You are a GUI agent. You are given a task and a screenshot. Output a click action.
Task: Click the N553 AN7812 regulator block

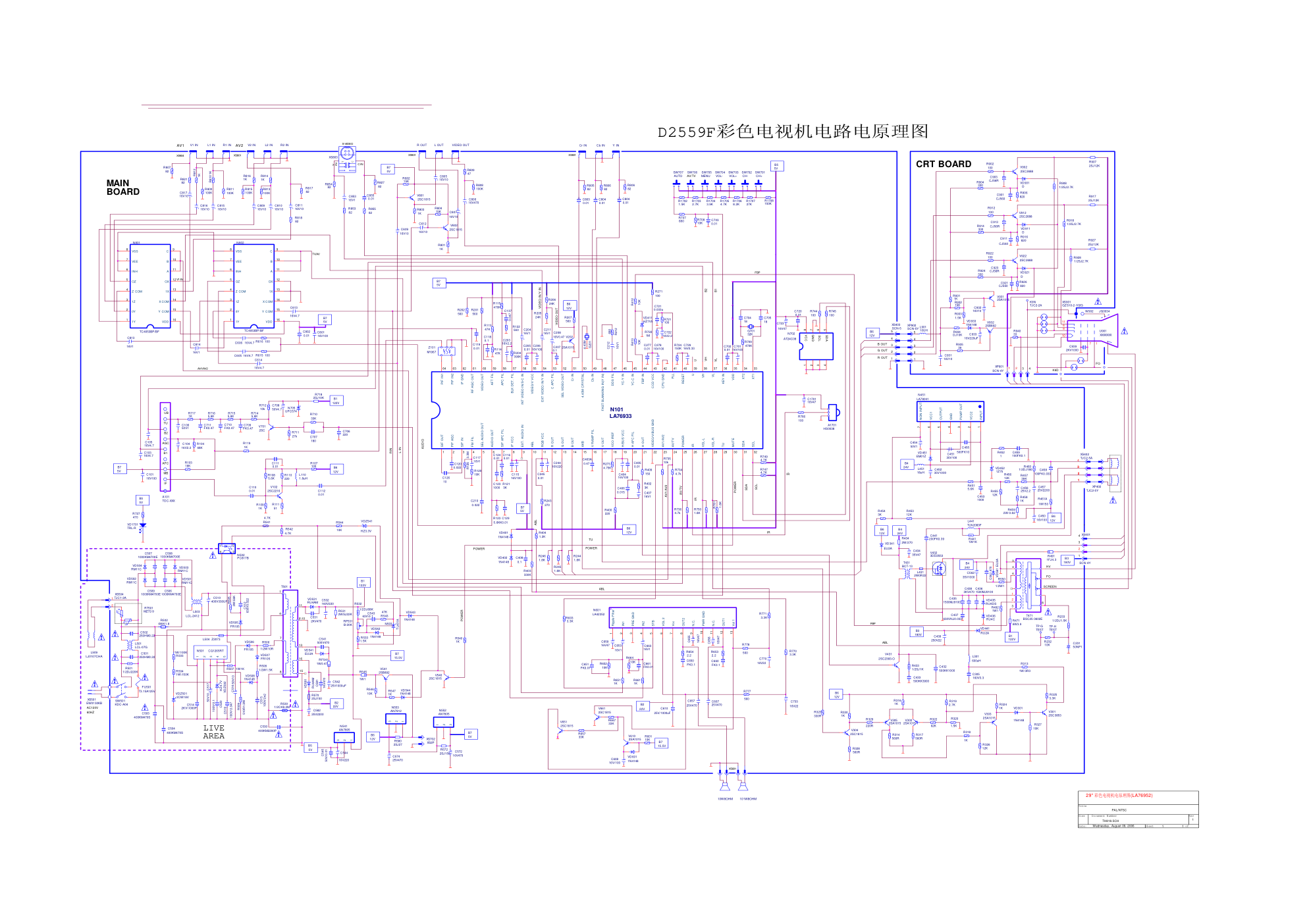396,719
